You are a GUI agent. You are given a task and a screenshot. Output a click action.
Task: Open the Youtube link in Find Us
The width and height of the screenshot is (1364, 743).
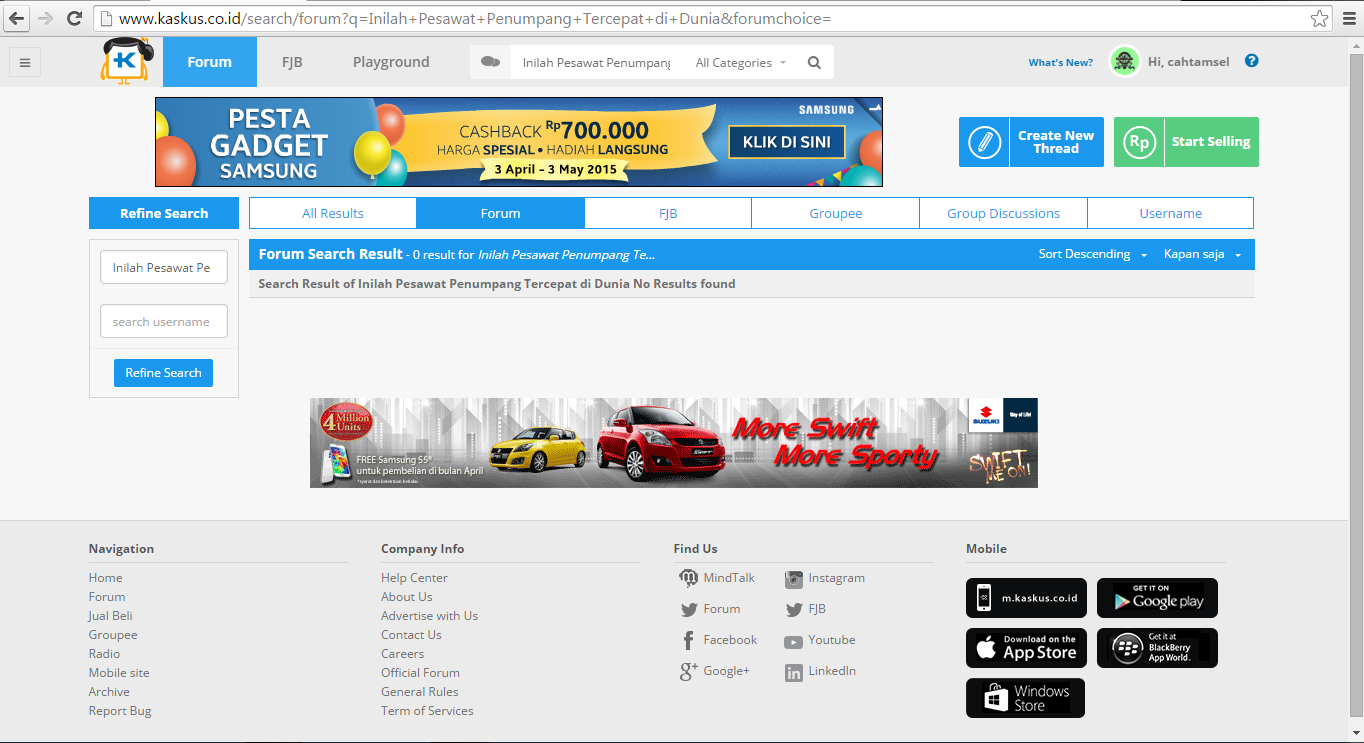pos(820,640)
